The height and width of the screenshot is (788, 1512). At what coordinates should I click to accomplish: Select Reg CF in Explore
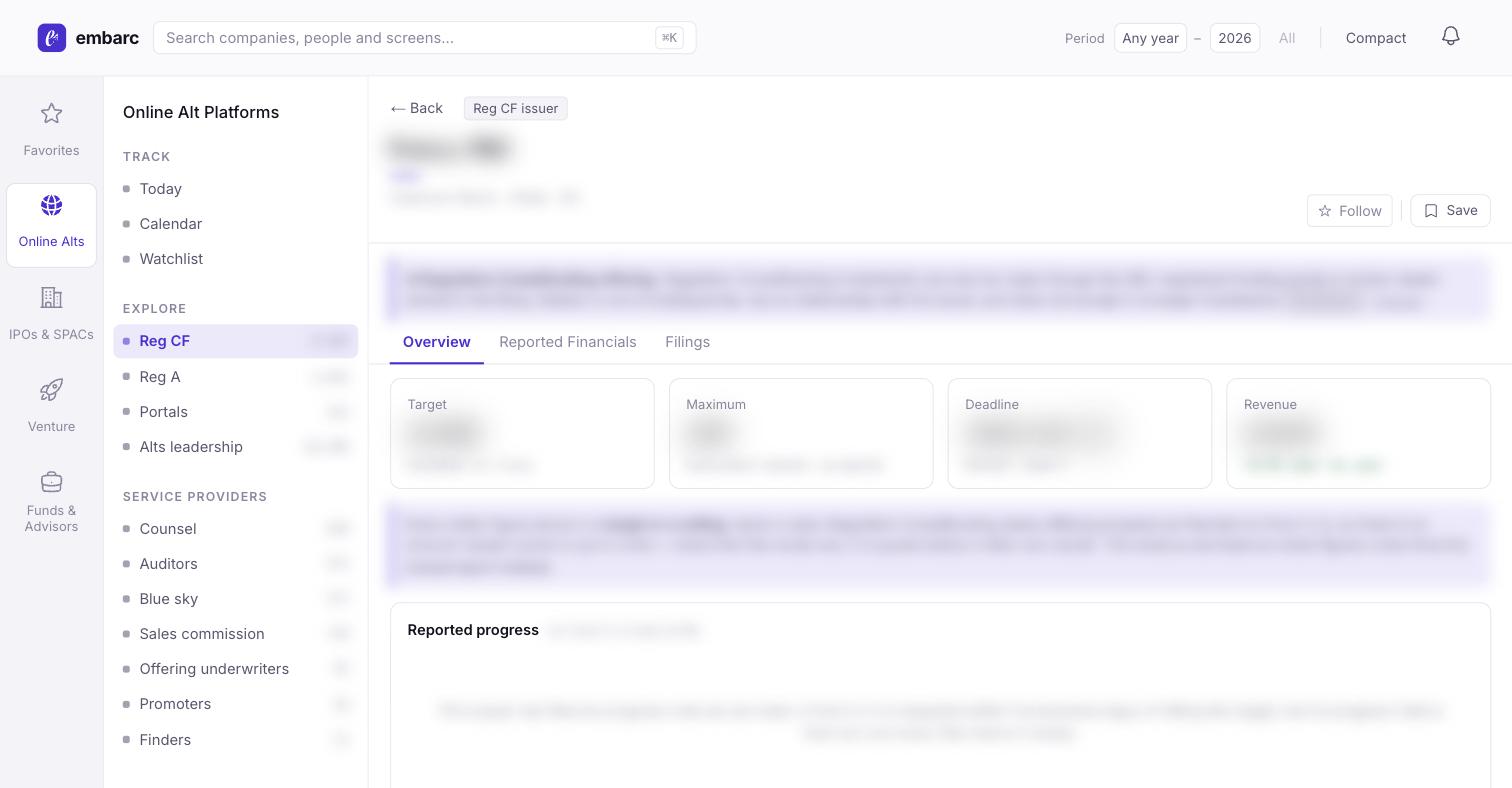point(235,341)
